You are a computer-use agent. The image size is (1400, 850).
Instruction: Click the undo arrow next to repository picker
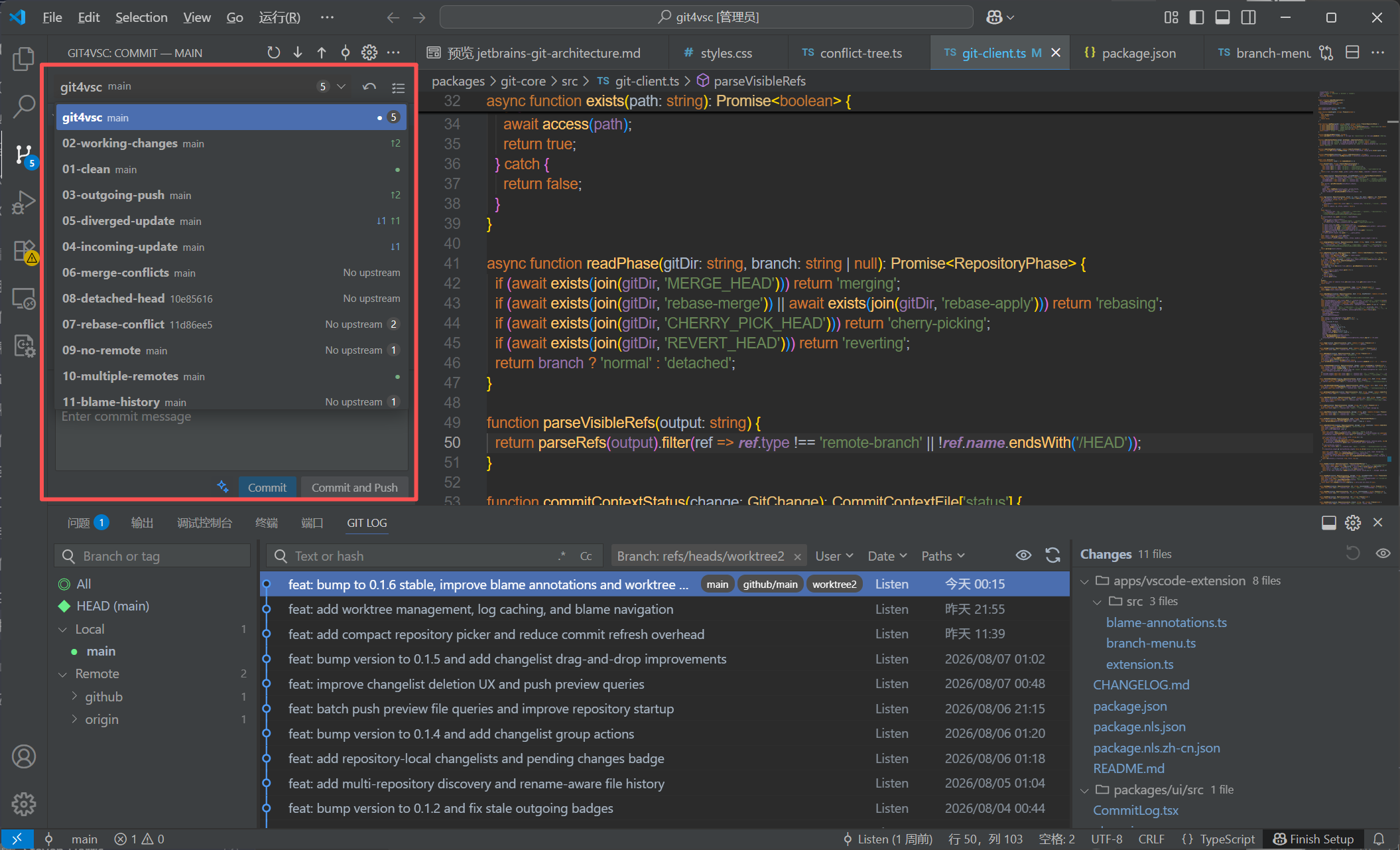369,86
